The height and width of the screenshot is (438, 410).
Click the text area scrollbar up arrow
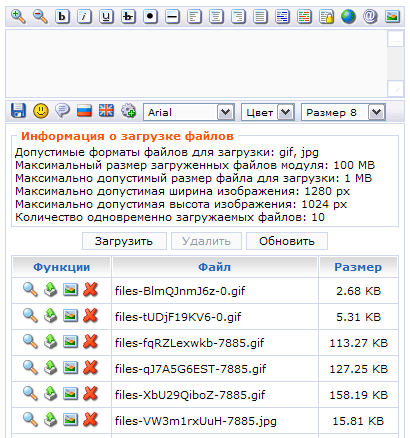[396, 39]
